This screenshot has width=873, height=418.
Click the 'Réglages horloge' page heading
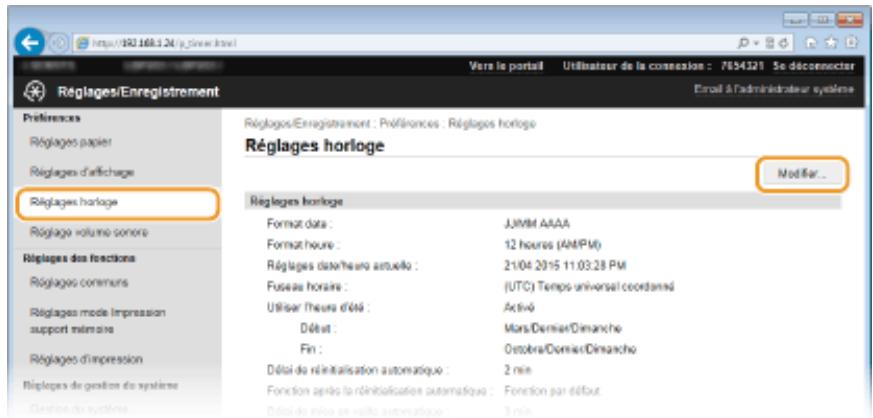(x=315, y=146)
